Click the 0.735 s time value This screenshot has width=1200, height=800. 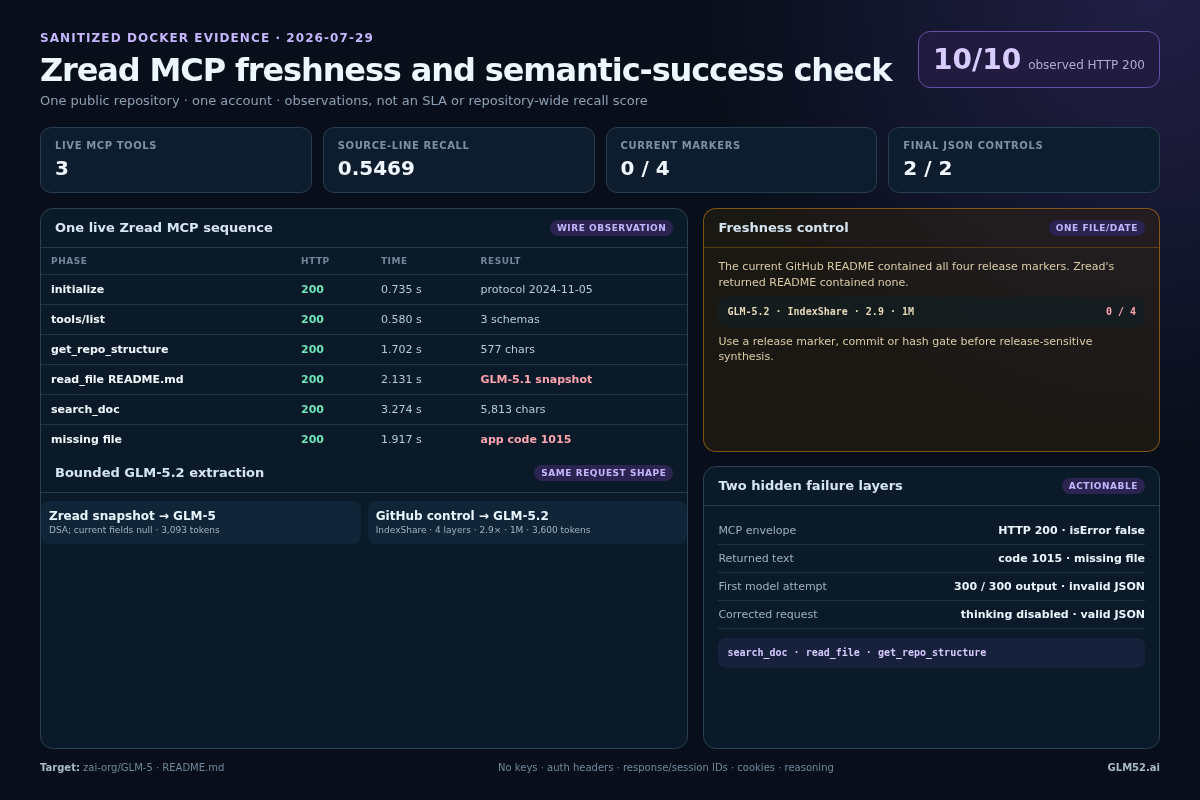pyautogui.click(x=401, y=290)
